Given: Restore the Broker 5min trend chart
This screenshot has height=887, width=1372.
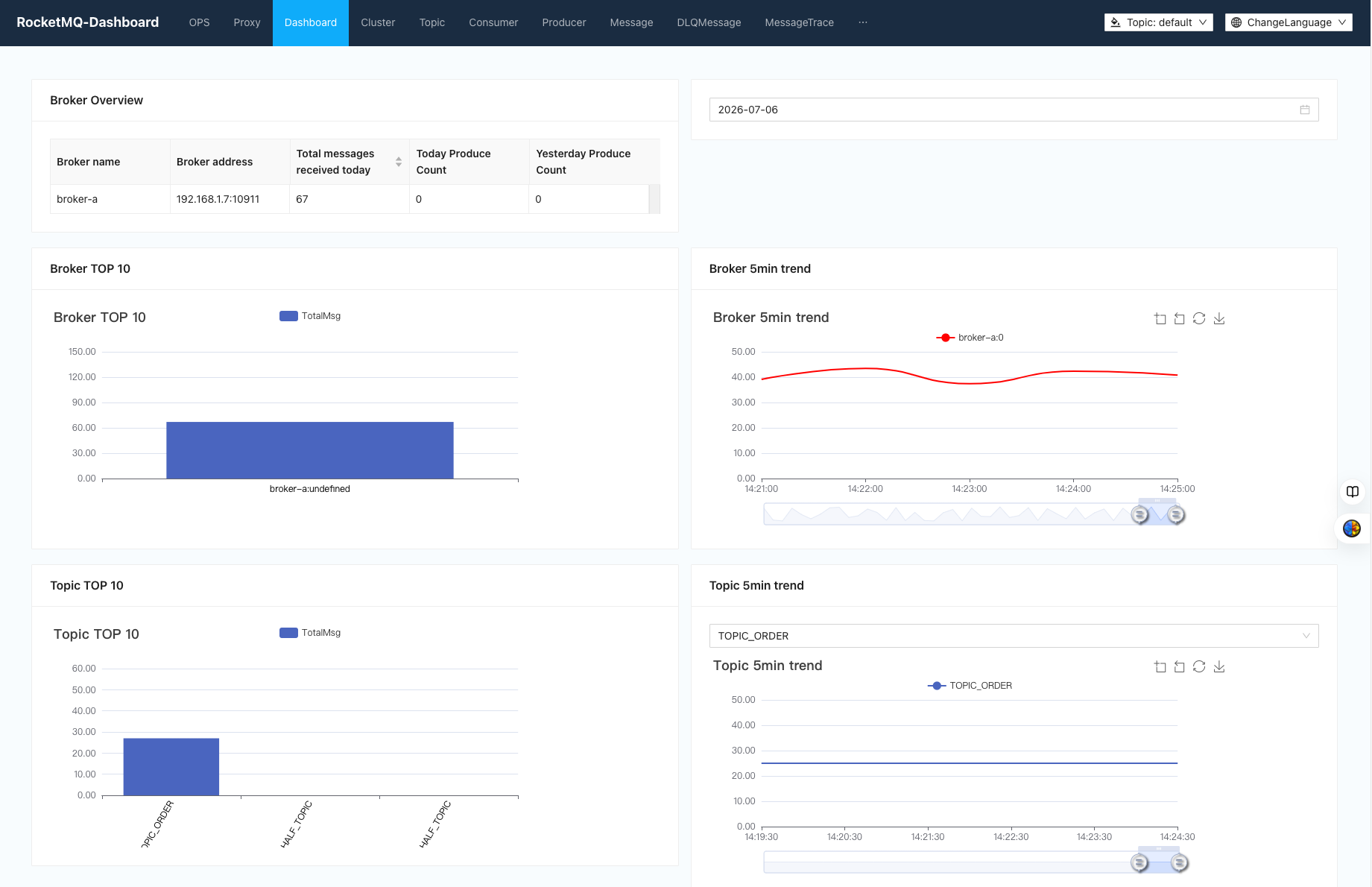Looking at the screenshot, I should (x=1199, y=318).
